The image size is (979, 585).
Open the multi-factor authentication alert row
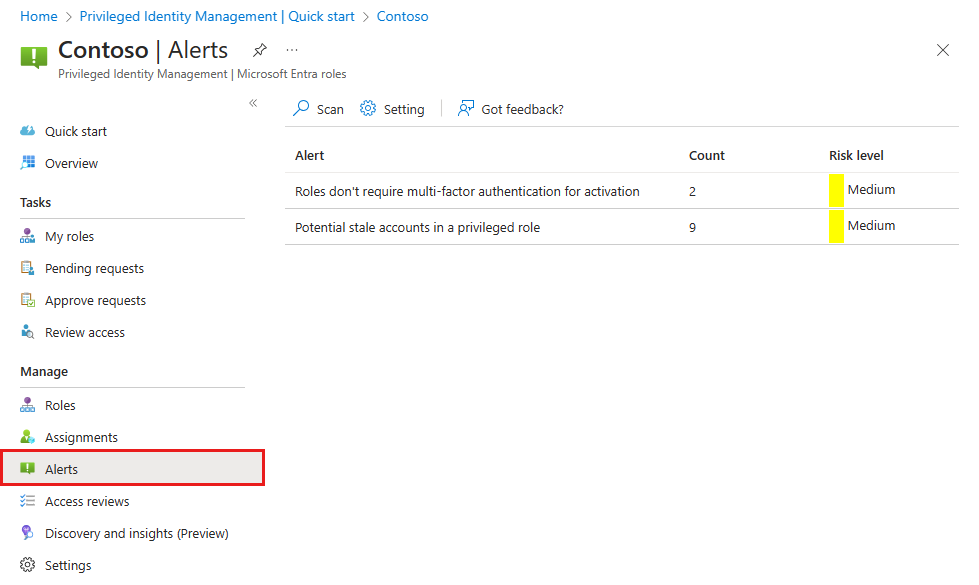[x=467, y=191]
